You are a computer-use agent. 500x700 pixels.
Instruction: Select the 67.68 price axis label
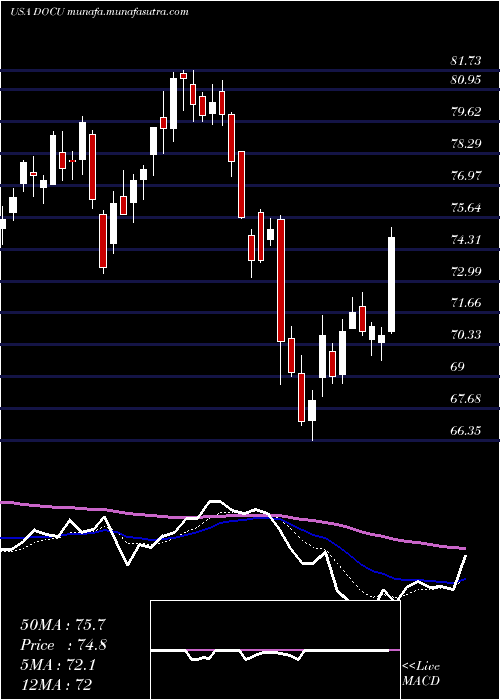click(466, 399)
